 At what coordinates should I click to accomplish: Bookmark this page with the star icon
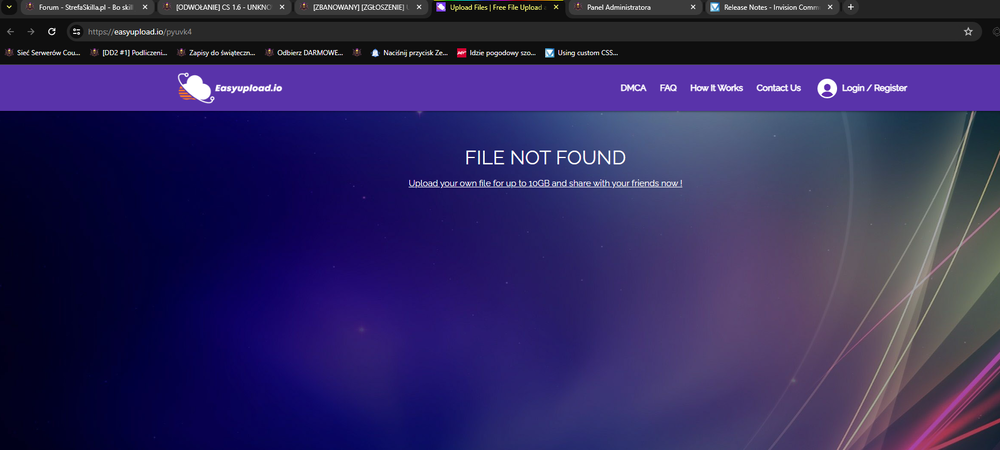(968, 32)
